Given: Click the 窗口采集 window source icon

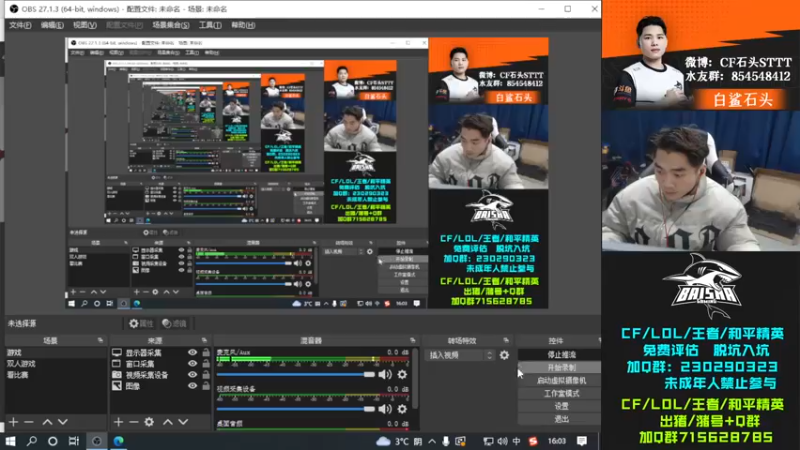Looking at the screenshot, I should pos(117,364).
